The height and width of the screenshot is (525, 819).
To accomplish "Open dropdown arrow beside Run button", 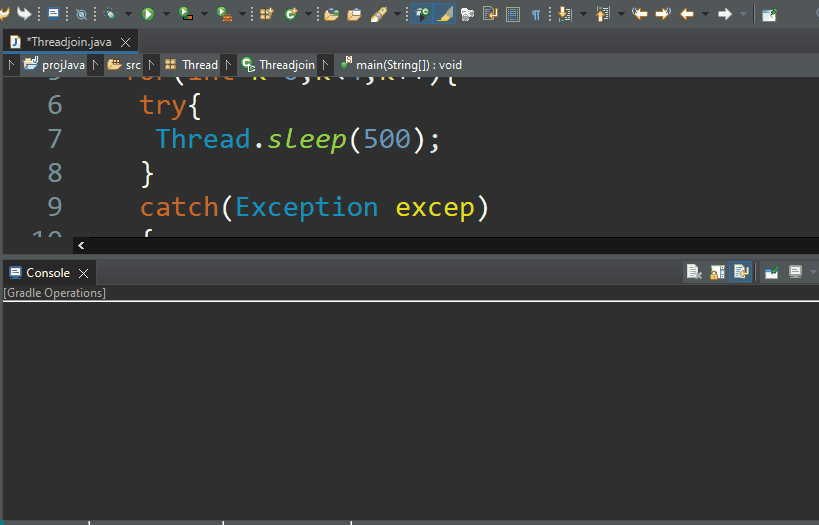I will (x=166, y=14).
